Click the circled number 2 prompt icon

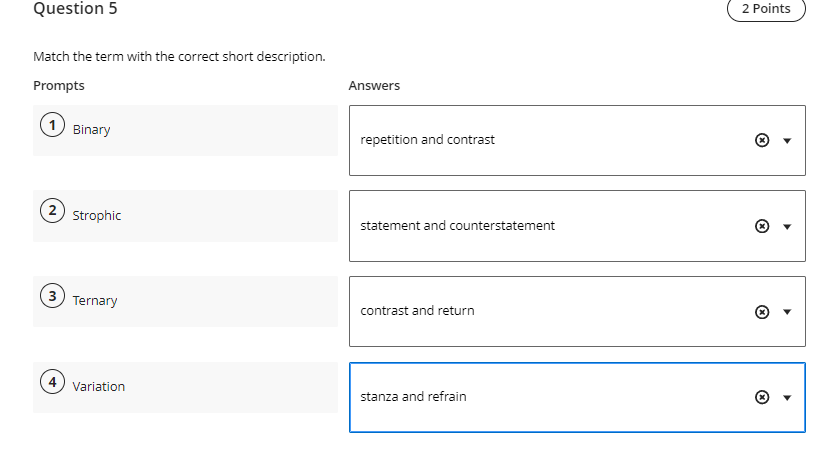49,212
